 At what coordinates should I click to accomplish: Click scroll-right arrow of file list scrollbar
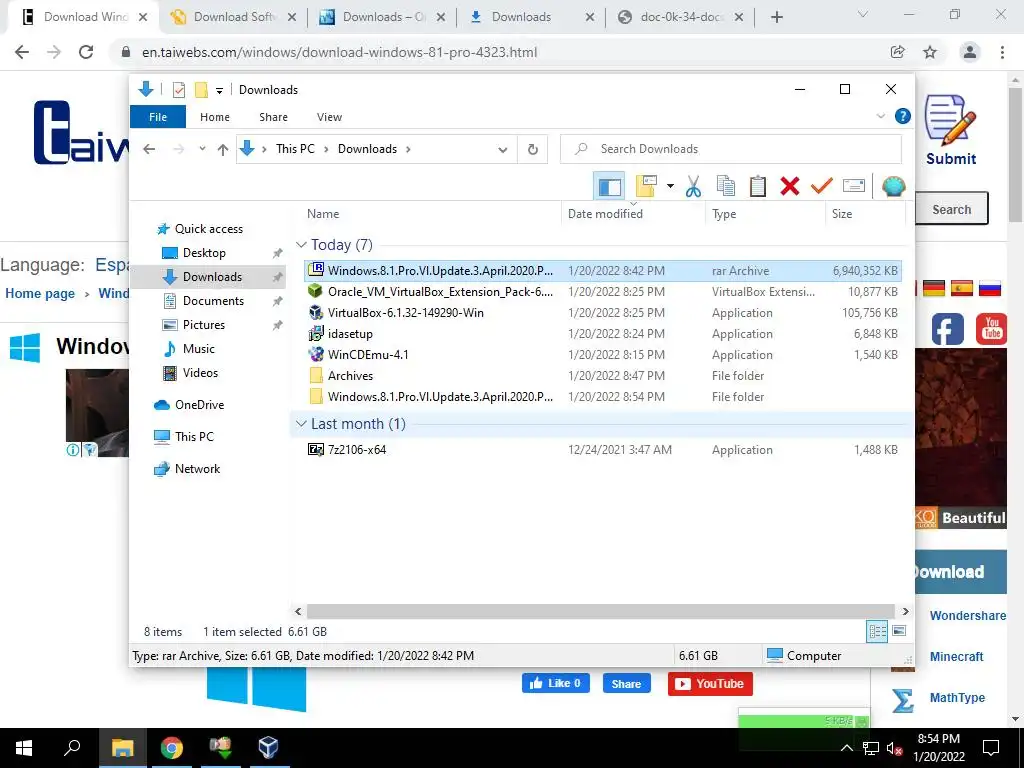pos(905,611)
